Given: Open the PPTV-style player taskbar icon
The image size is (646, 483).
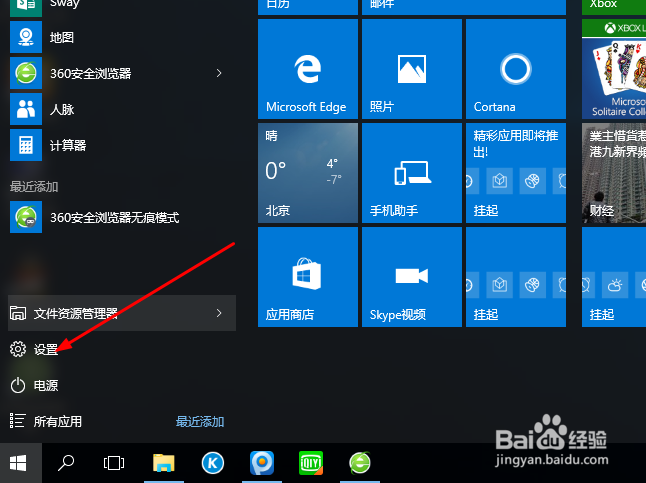Looking at the screenshot, I should [262, 463].
